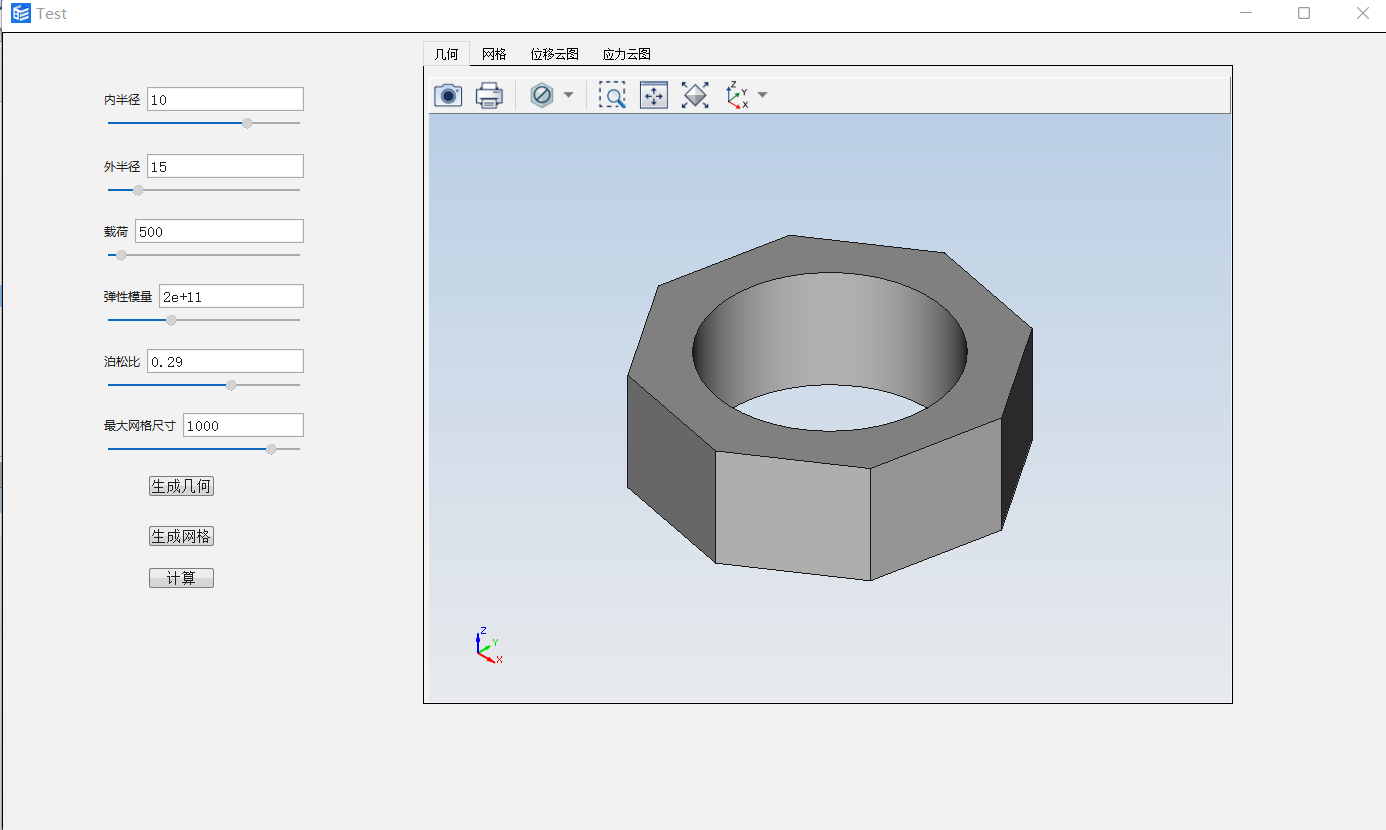Viewport: 1386px width, 830px height.
Task: Click the XYZ axis triad in viewport corner
Action: click(x=487, y=646)
